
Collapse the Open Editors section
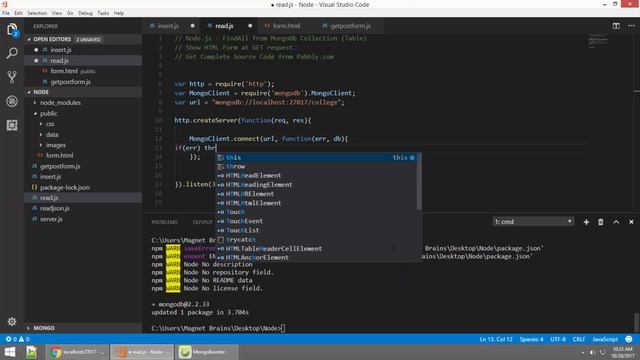(83, 39)
